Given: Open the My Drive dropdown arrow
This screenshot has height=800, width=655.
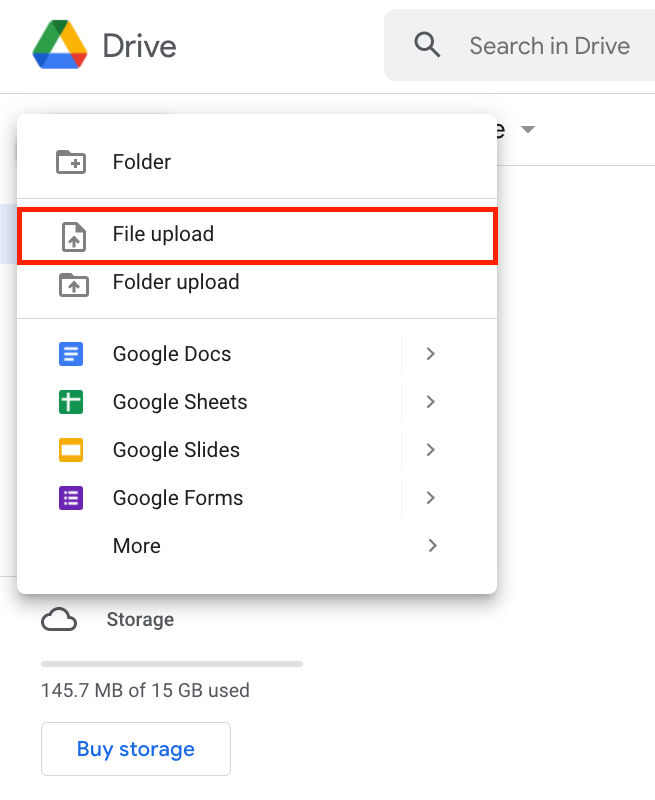Looking at the screenshot, I should 528,130.
